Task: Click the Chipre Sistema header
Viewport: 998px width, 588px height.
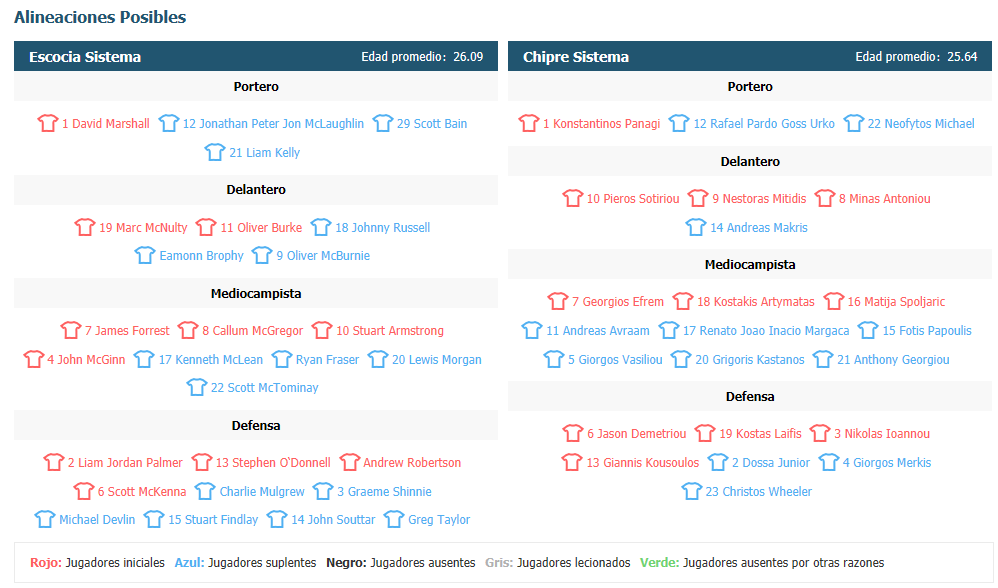Action: pos(750,57)
